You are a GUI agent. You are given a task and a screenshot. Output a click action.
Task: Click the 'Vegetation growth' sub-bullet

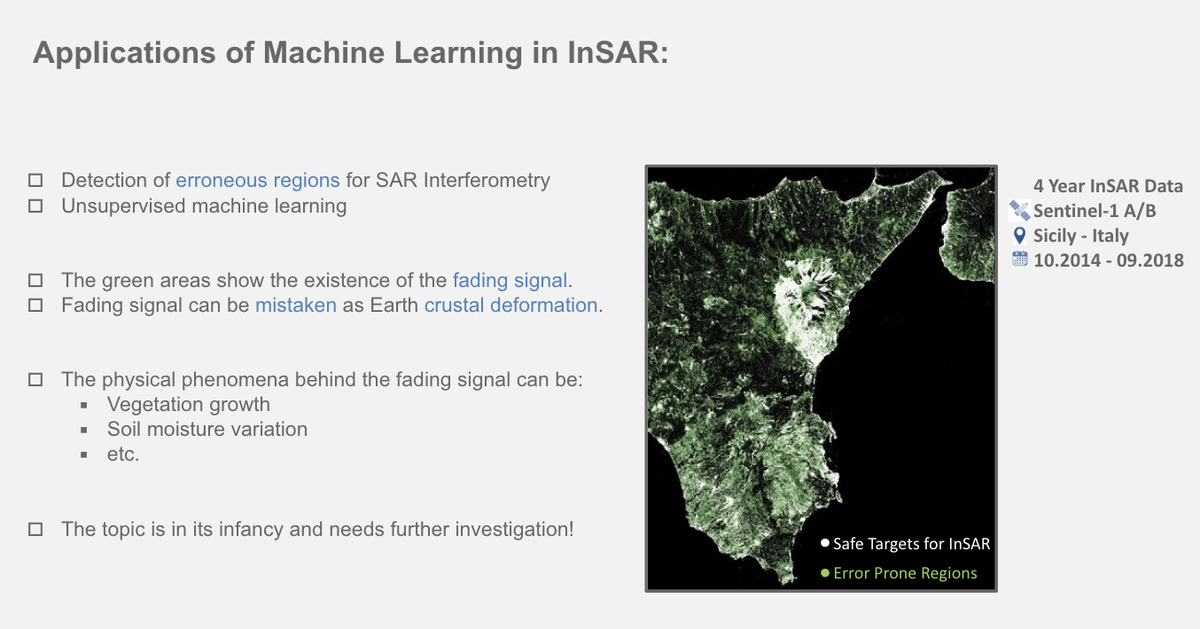point(188,405)
